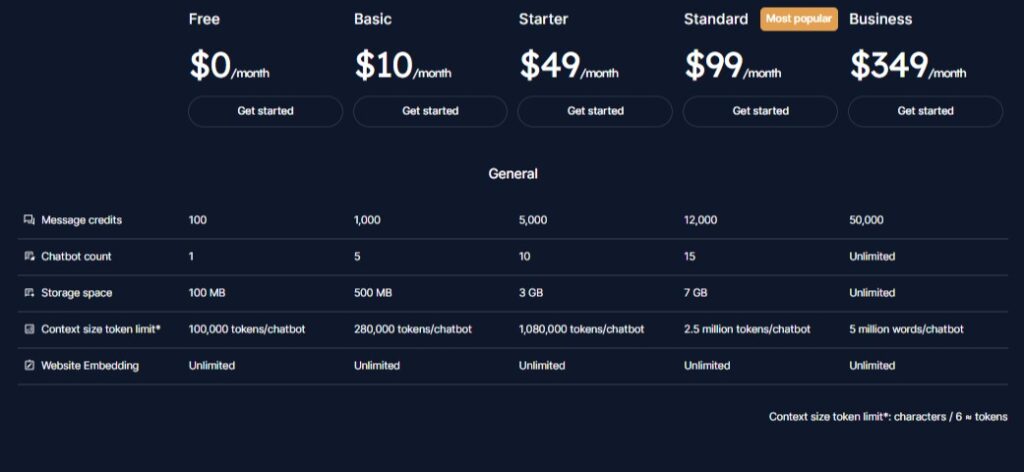Click the Chatbot count icon
The width and height of the screenshot is (1024, 472).
pos(29,257)
